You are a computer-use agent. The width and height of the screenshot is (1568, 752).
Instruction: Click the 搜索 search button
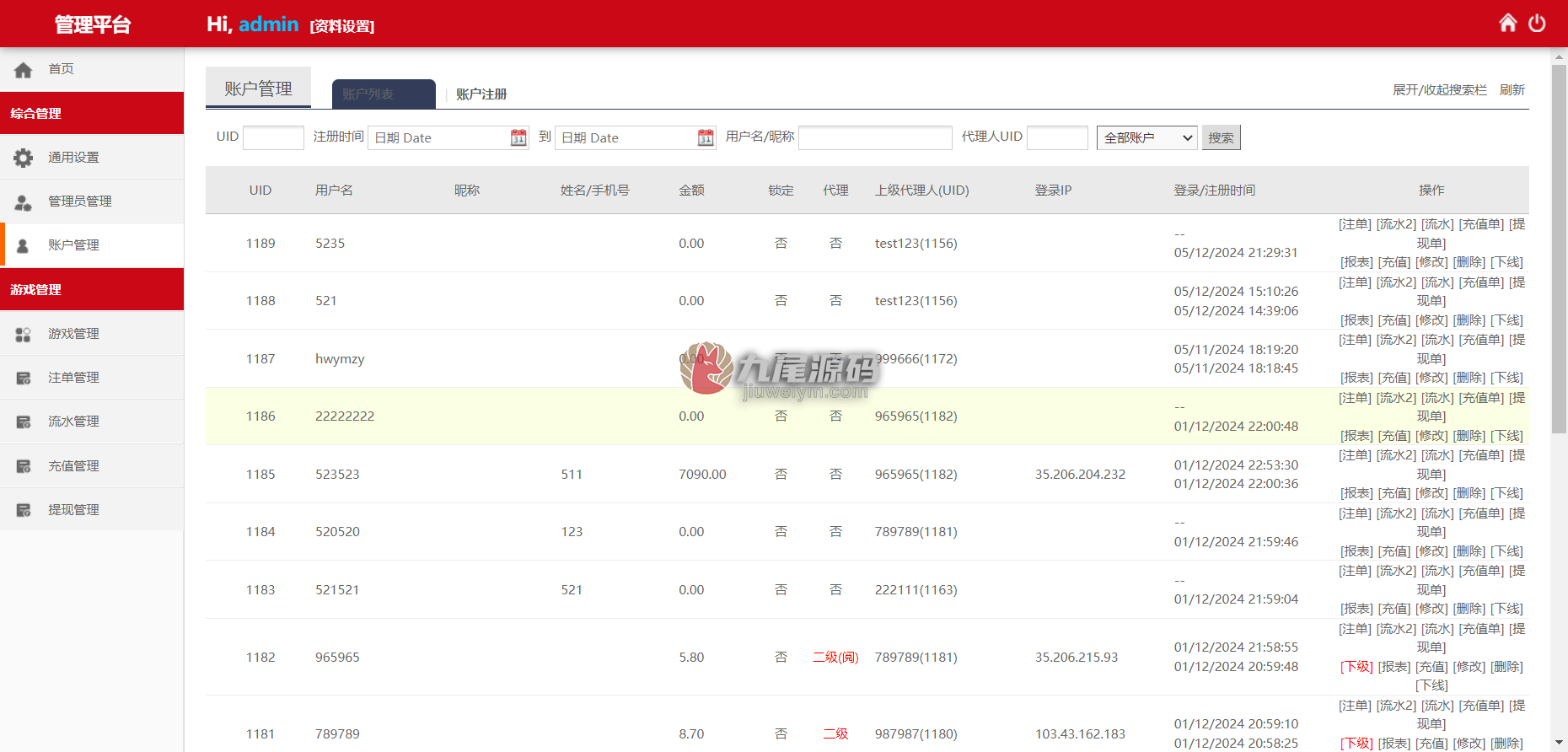[1221, 137]
